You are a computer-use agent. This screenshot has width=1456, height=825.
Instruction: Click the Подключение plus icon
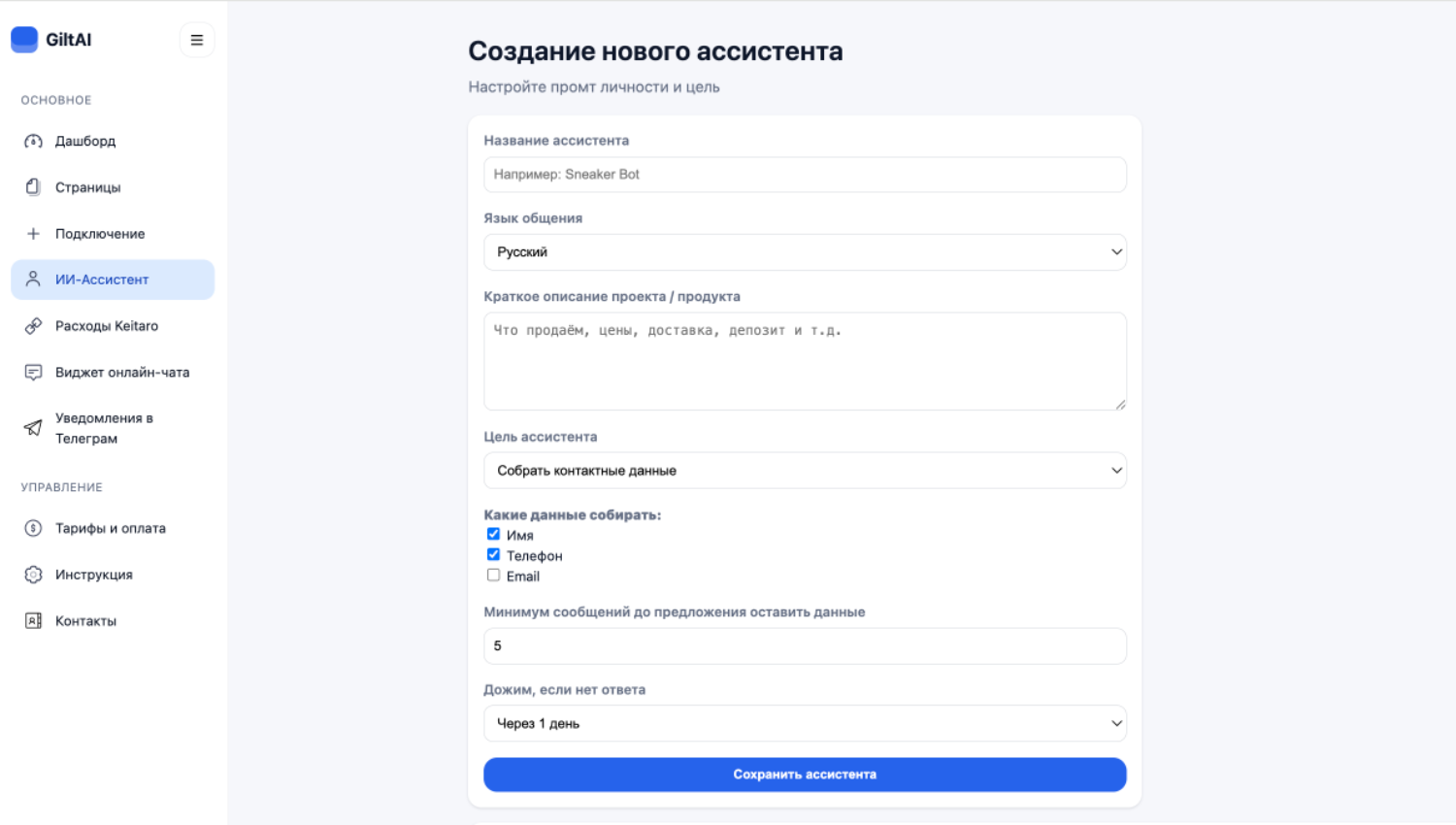click(x=33, y=234)
